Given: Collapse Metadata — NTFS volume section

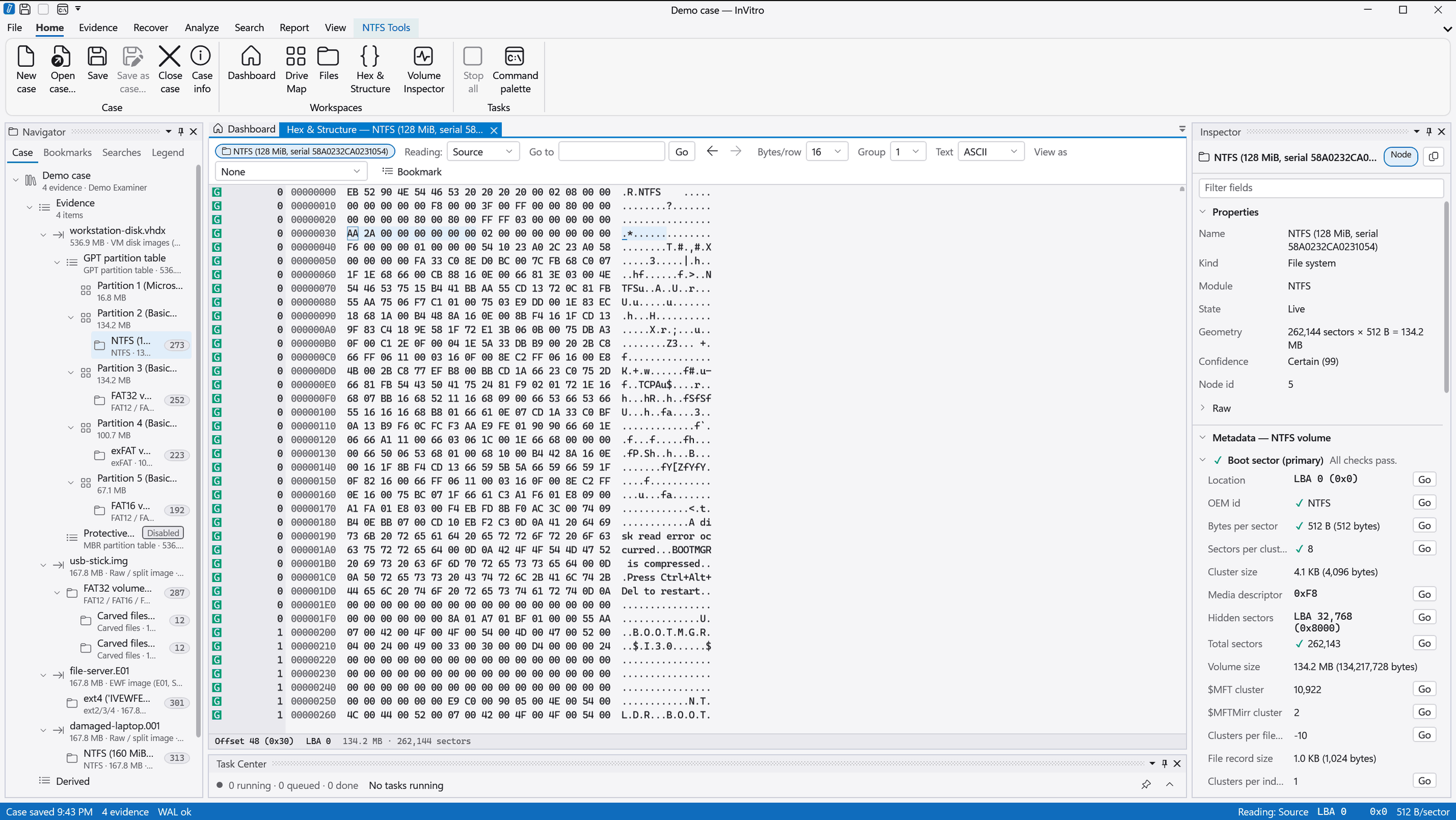Looking at the screenshot, I should pyautogui.click(x=1202, y=438).
